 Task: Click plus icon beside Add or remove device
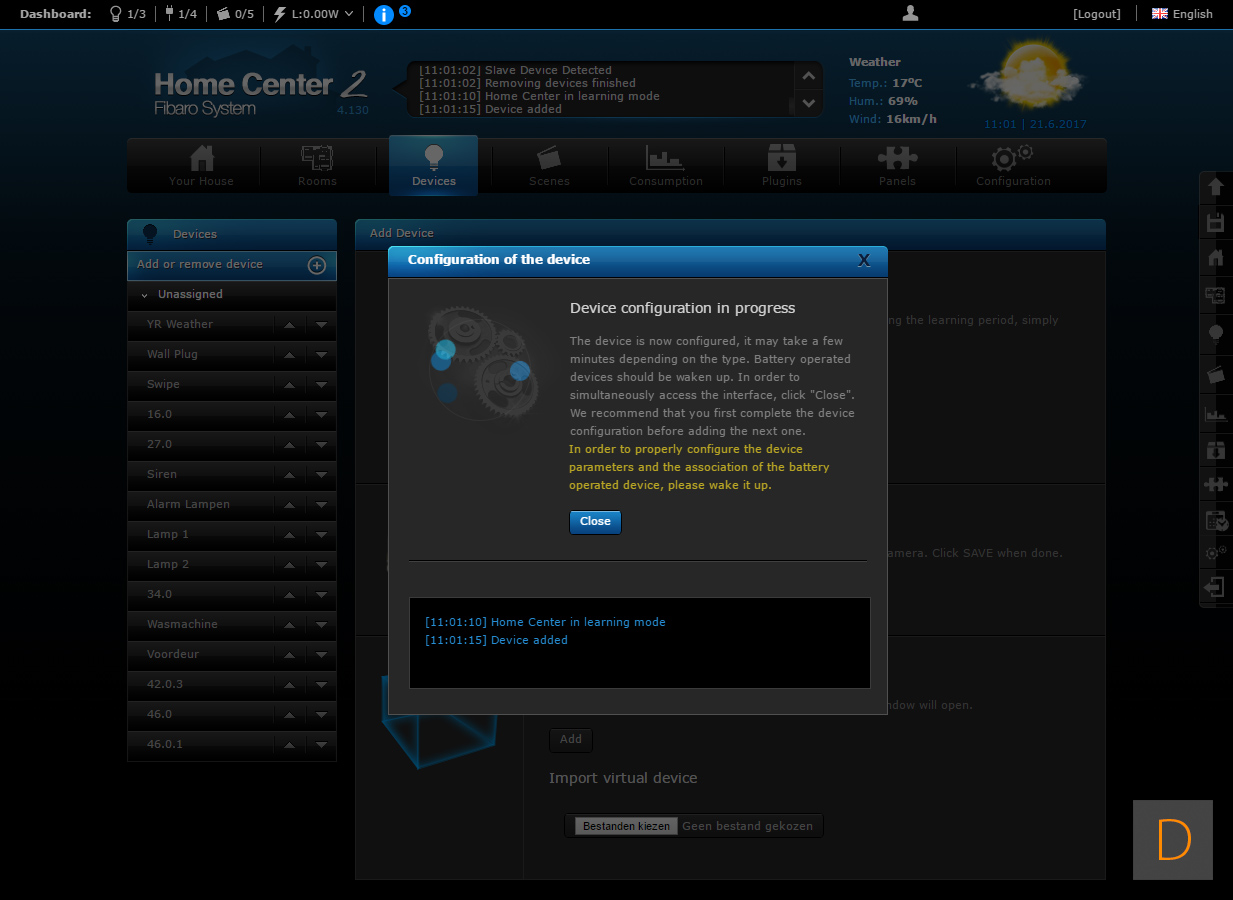coord(316,265)
